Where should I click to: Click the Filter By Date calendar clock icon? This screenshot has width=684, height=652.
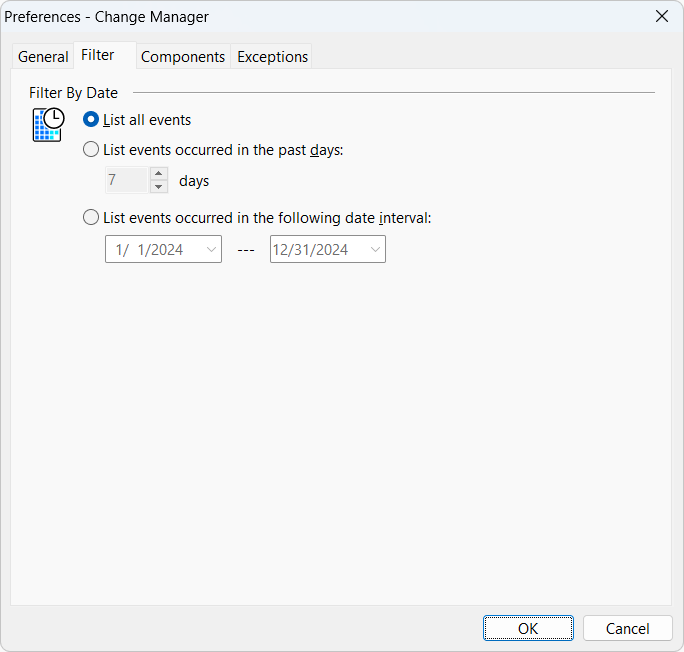tap(48, 125)
